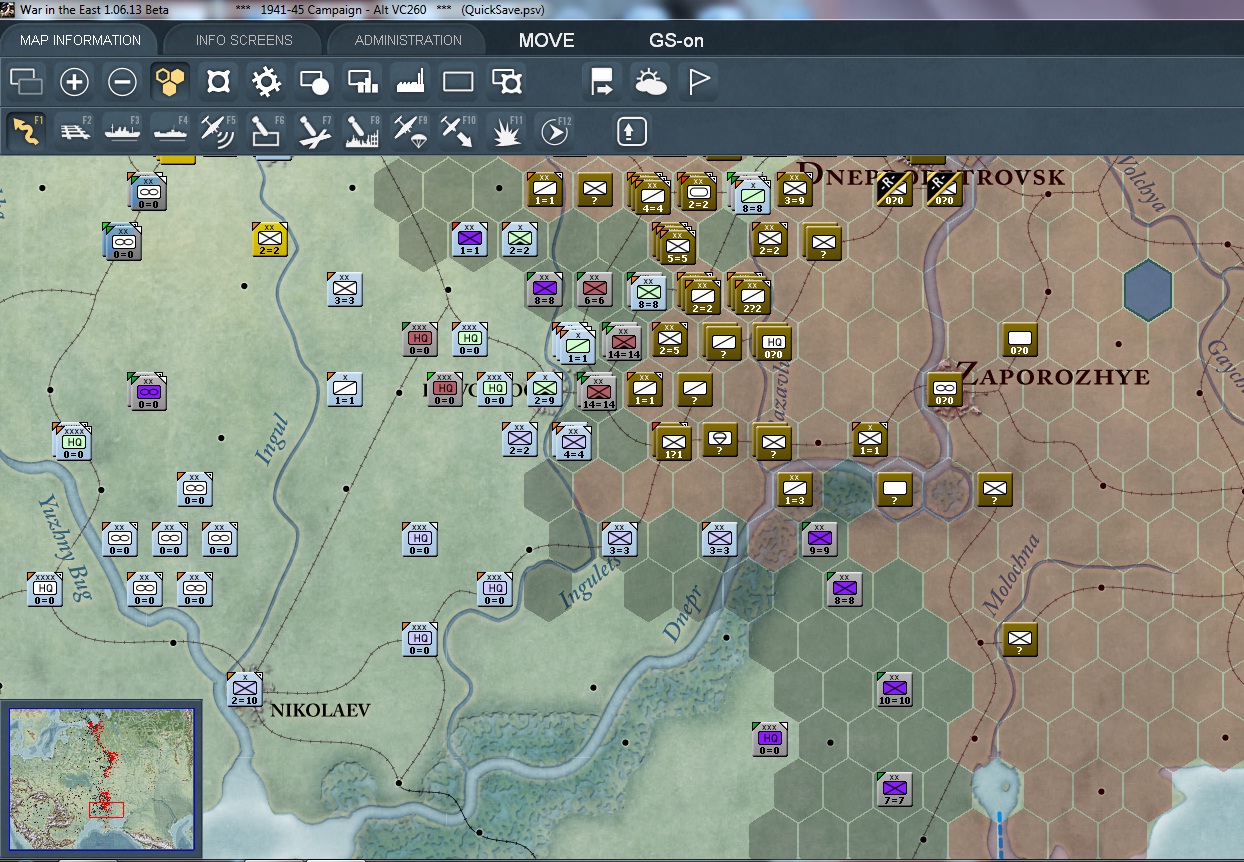Toggle the fortification levels view icon
Image resolution: width=1244 pixels, height=862 pixels.
click(x=219, y=82)
